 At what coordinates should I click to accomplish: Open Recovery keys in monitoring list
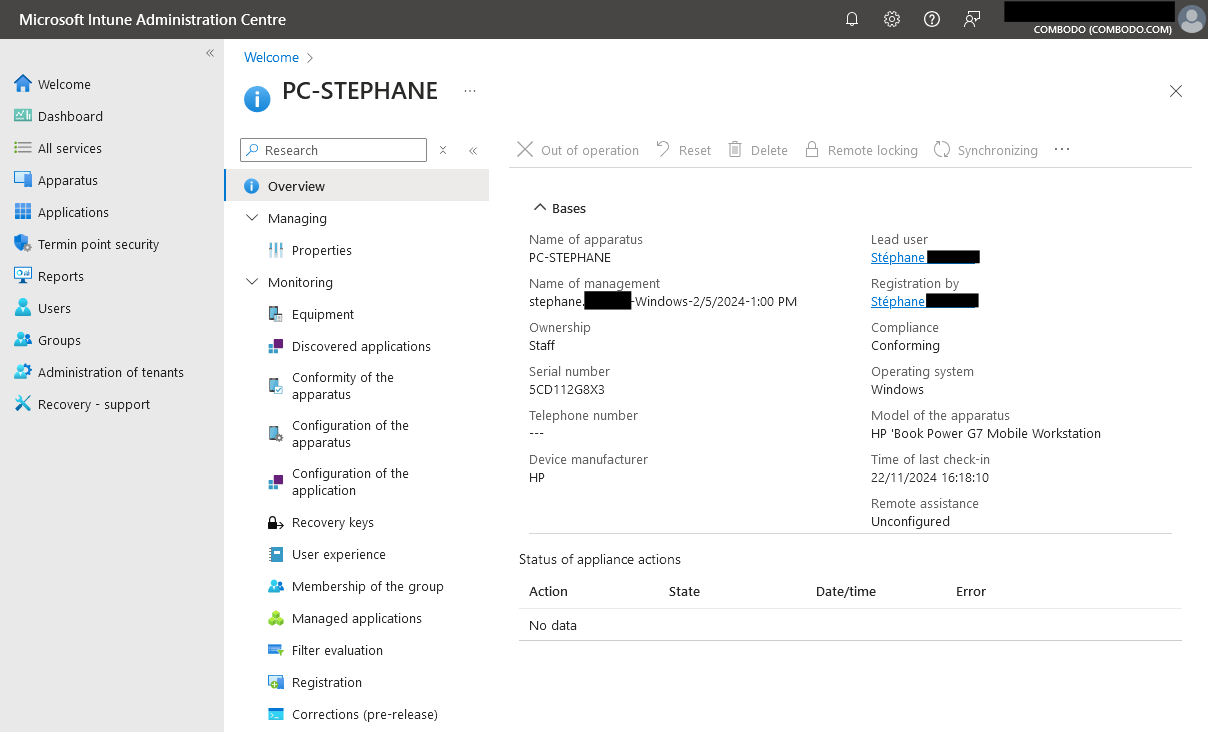[x=332, y=523]
